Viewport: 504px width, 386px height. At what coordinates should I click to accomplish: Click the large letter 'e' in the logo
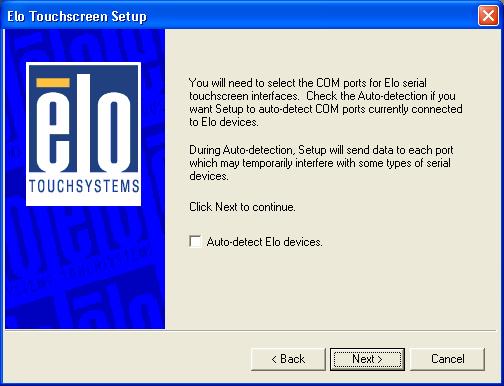tap(53, 132)
